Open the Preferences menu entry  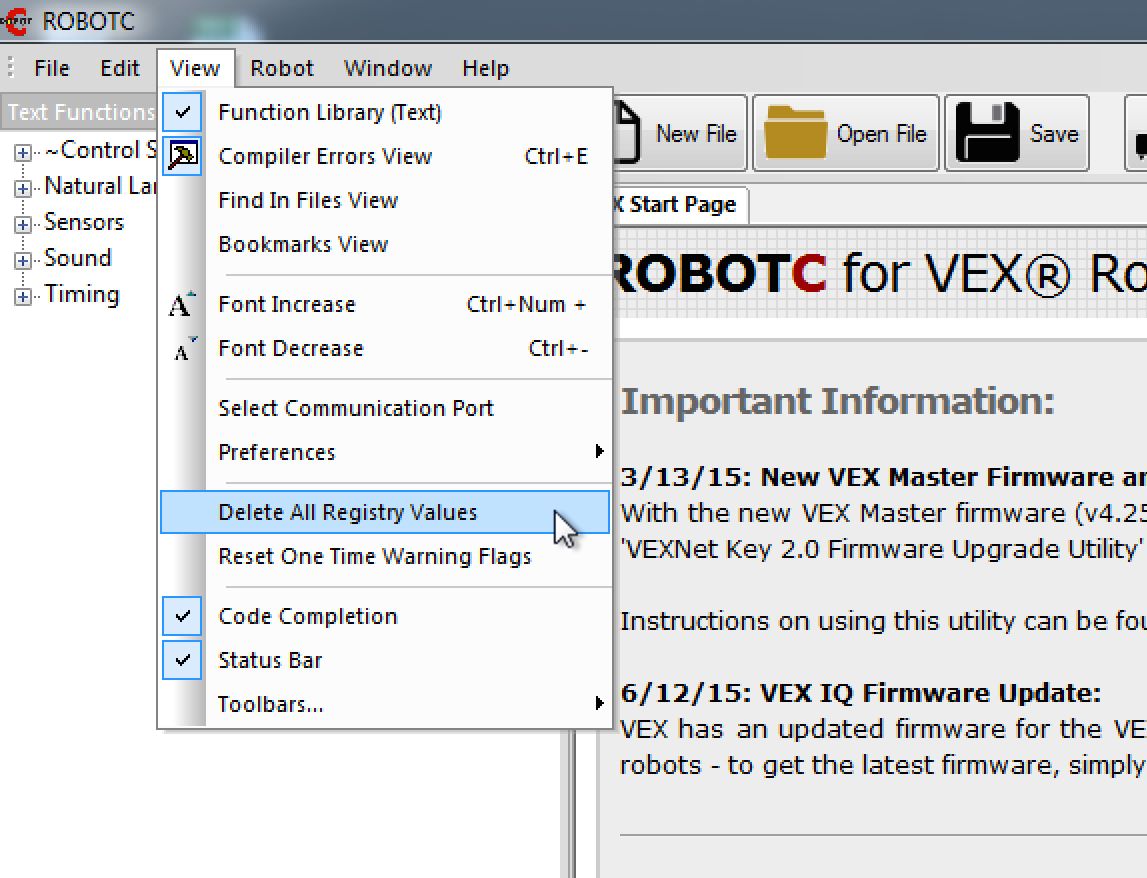(x=386, y=452)
